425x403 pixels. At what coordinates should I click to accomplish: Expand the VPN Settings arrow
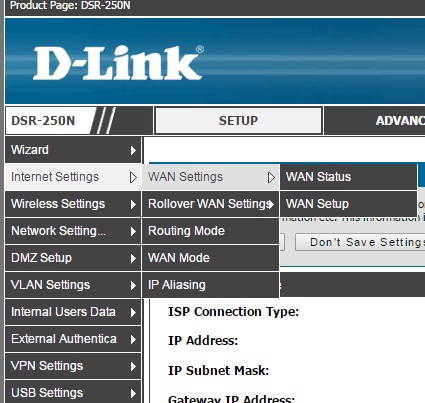(133, 366)
